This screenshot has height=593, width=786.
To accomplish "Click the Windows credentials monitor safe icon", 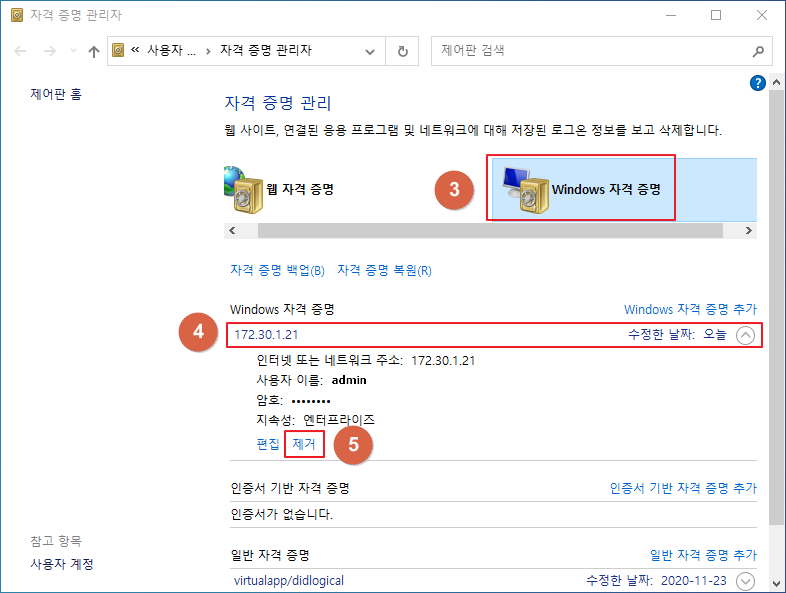I will click(525, 190).
